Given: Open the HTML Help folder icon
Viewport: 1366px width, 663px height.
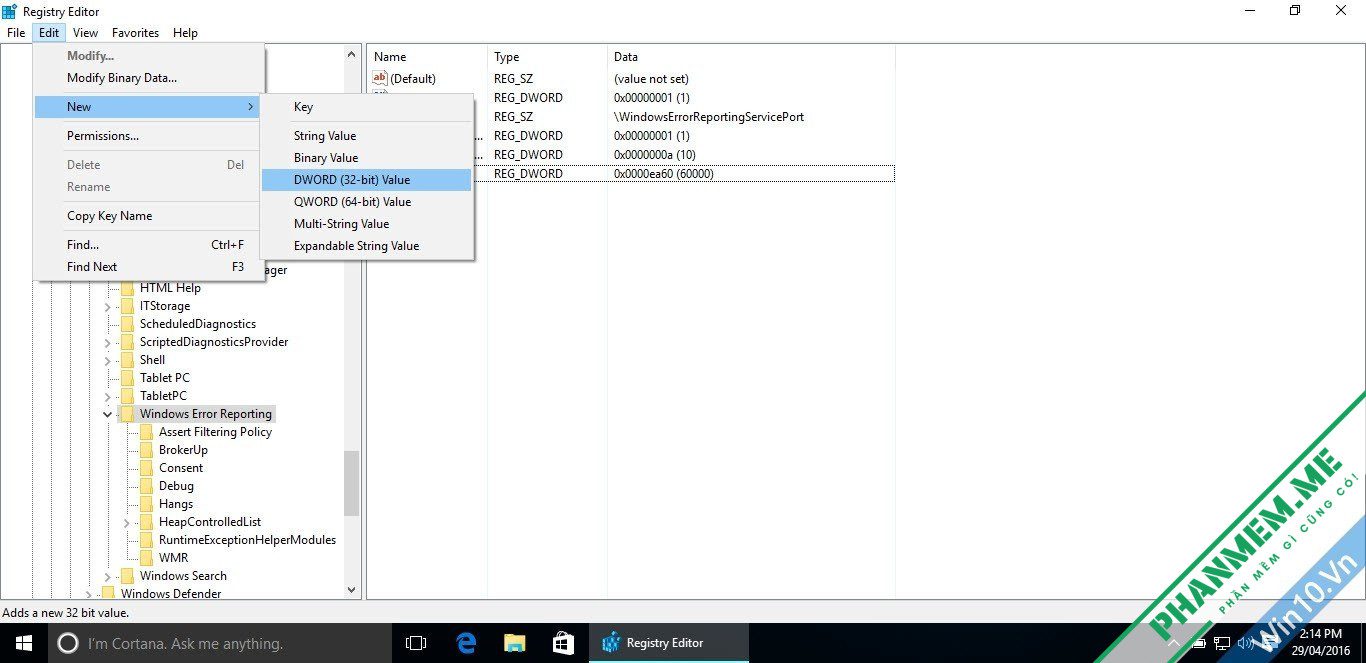Looking at the screenshot, I should coord(127,288).
